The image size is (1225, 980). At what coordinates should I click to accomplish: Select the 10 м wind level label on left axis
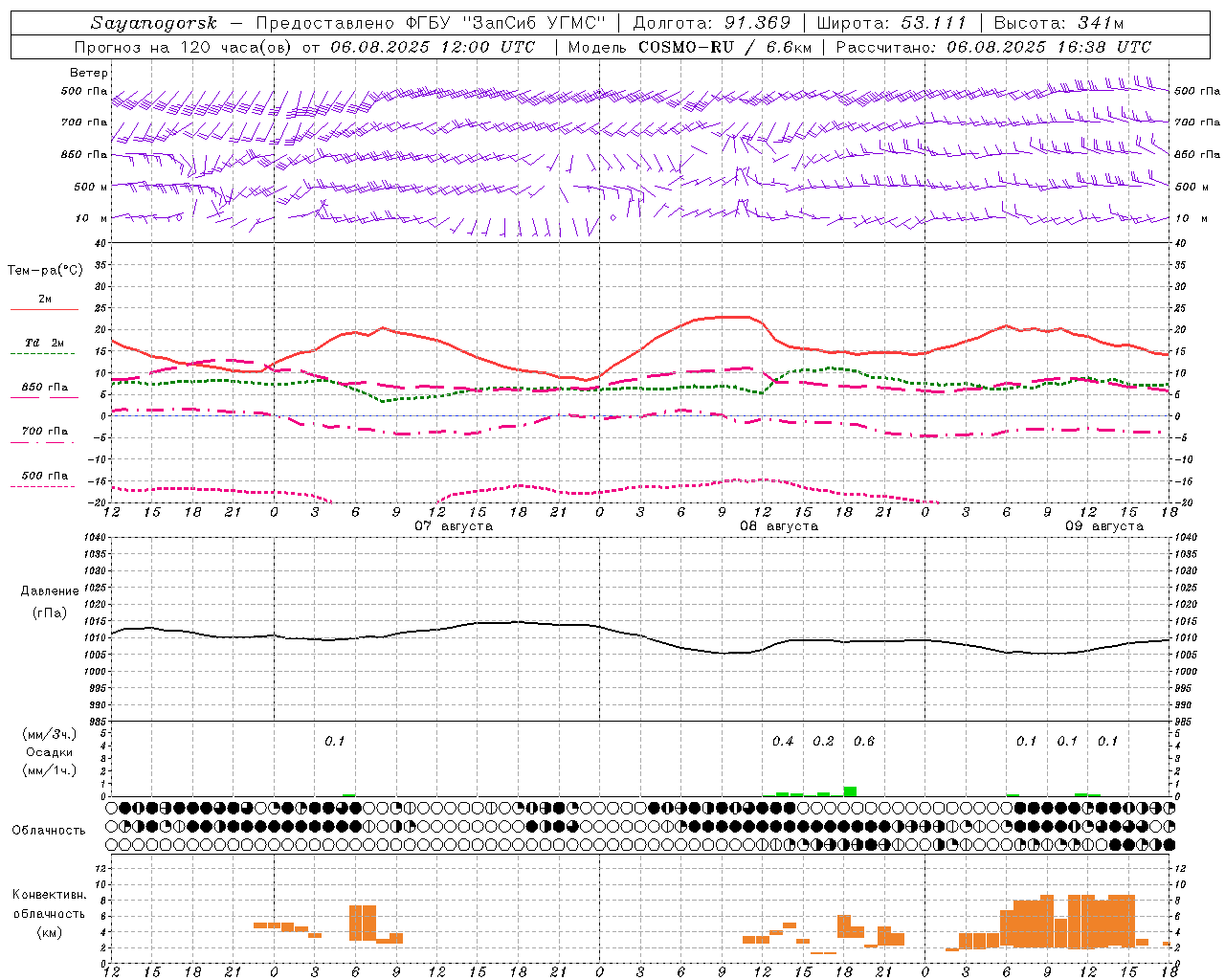pyautogui.click(x=92, y=218)
